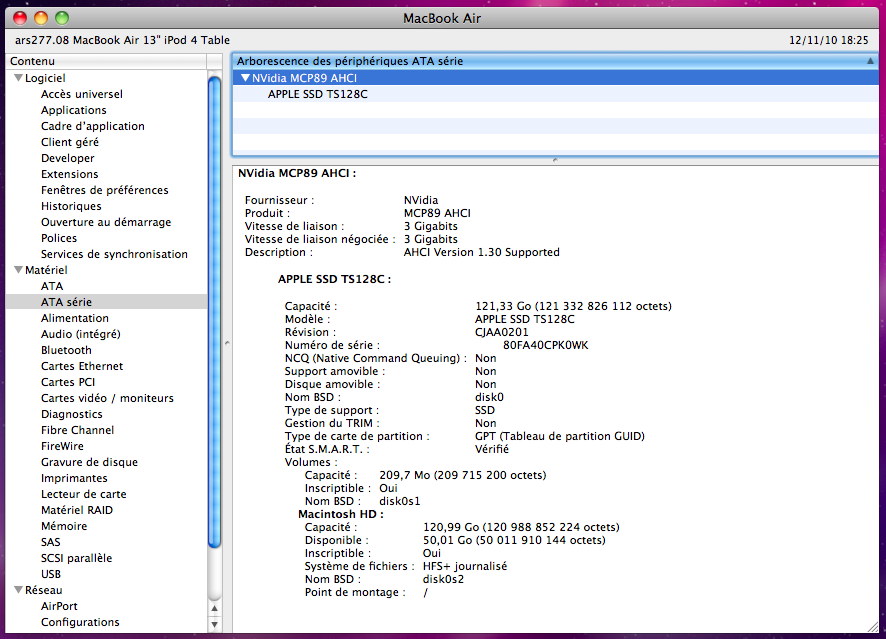Select Accès universel in the sidebar
Screen dimensions: 886x639
81,94
